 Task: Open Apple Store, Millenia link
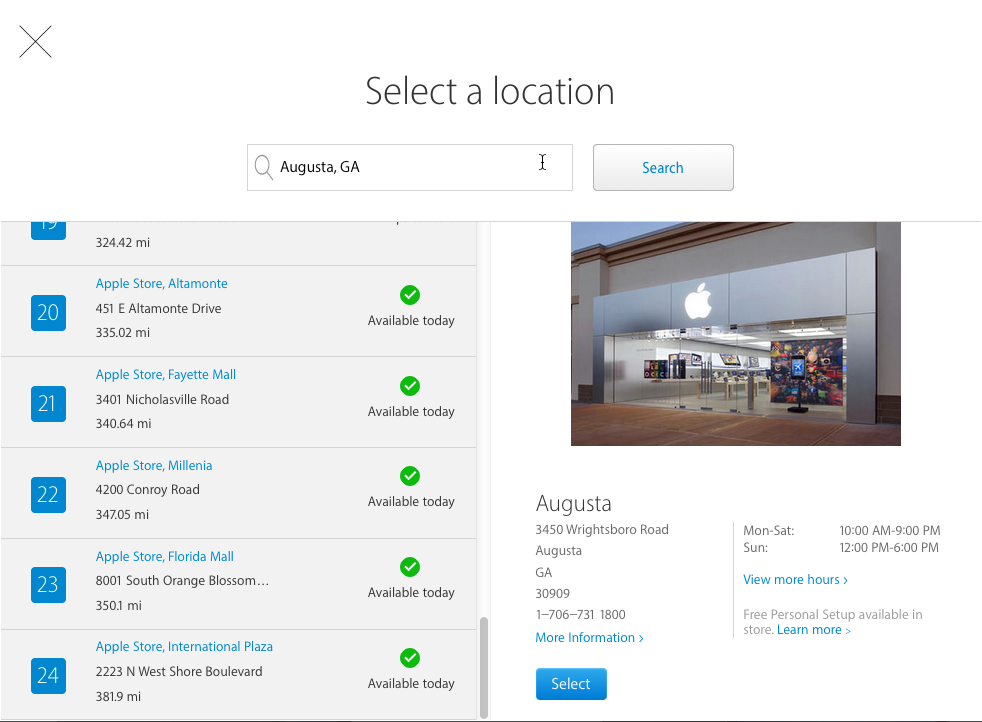click(154, 465)
